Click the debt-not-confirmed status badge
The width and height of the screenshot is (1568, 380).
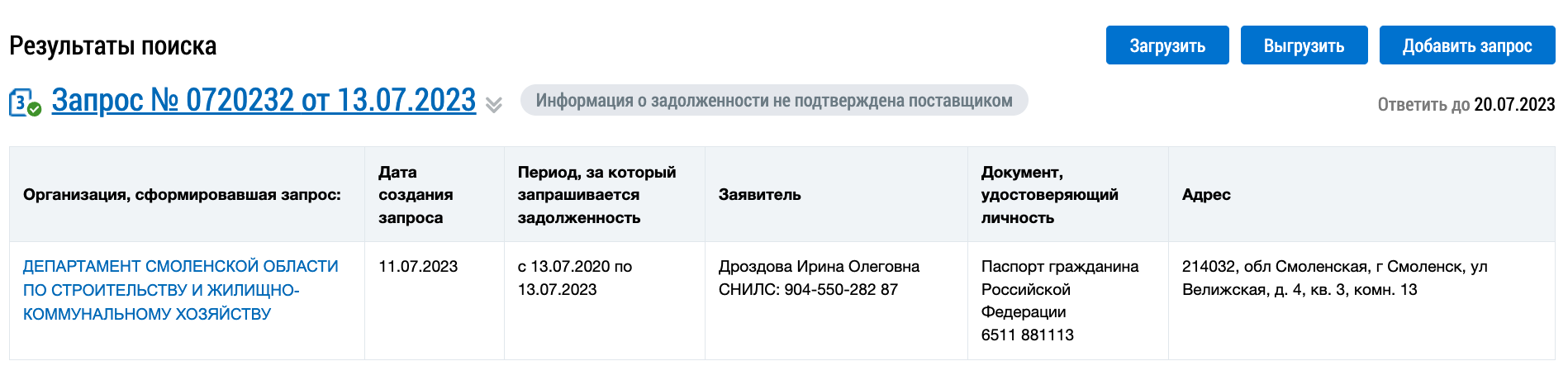click(773, 101)
